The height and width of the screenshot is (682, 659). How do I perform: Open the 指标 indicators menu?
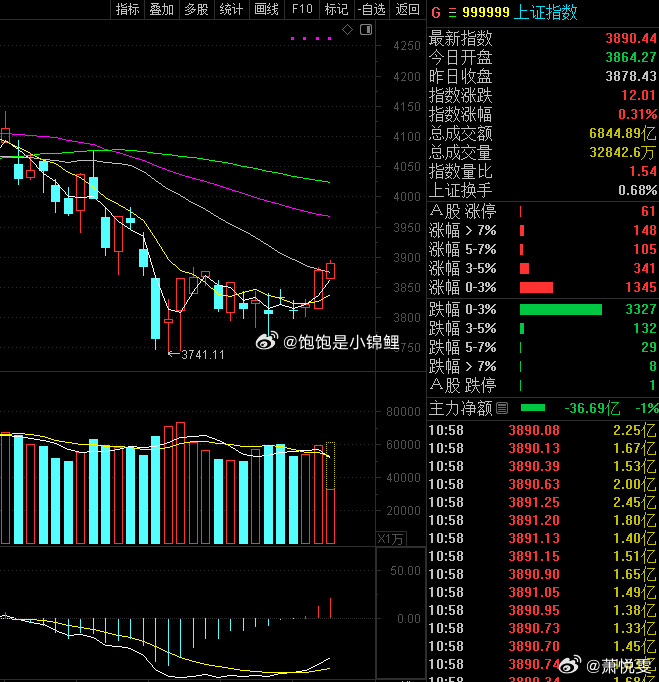pos(127,9)
